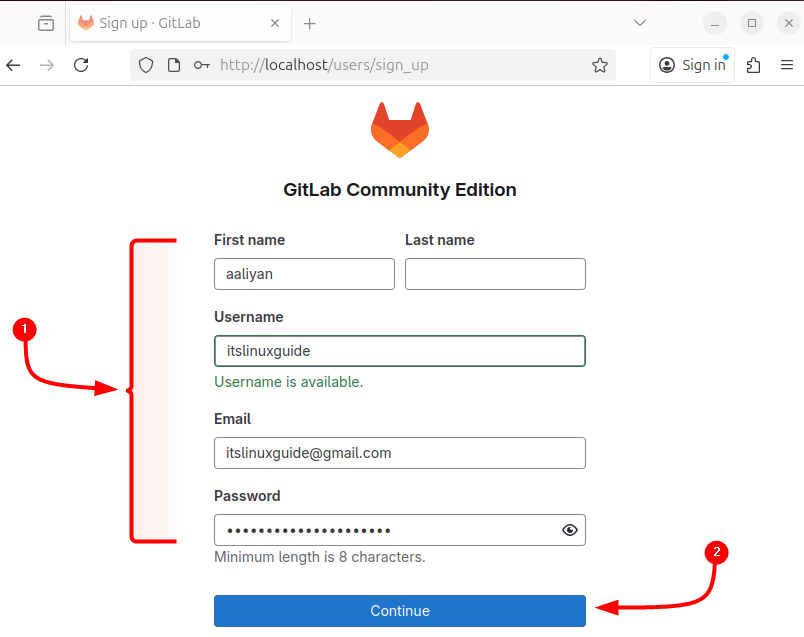Toggle password visibility with the eye icon
804x637 pixels.
click(x=569, y=530)
